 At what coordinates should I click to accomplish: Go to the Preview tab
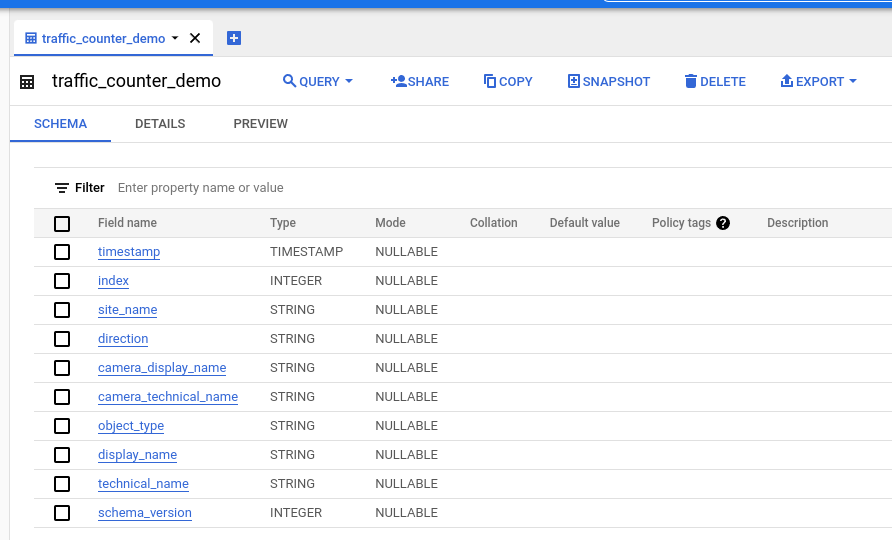coord(260,124)
